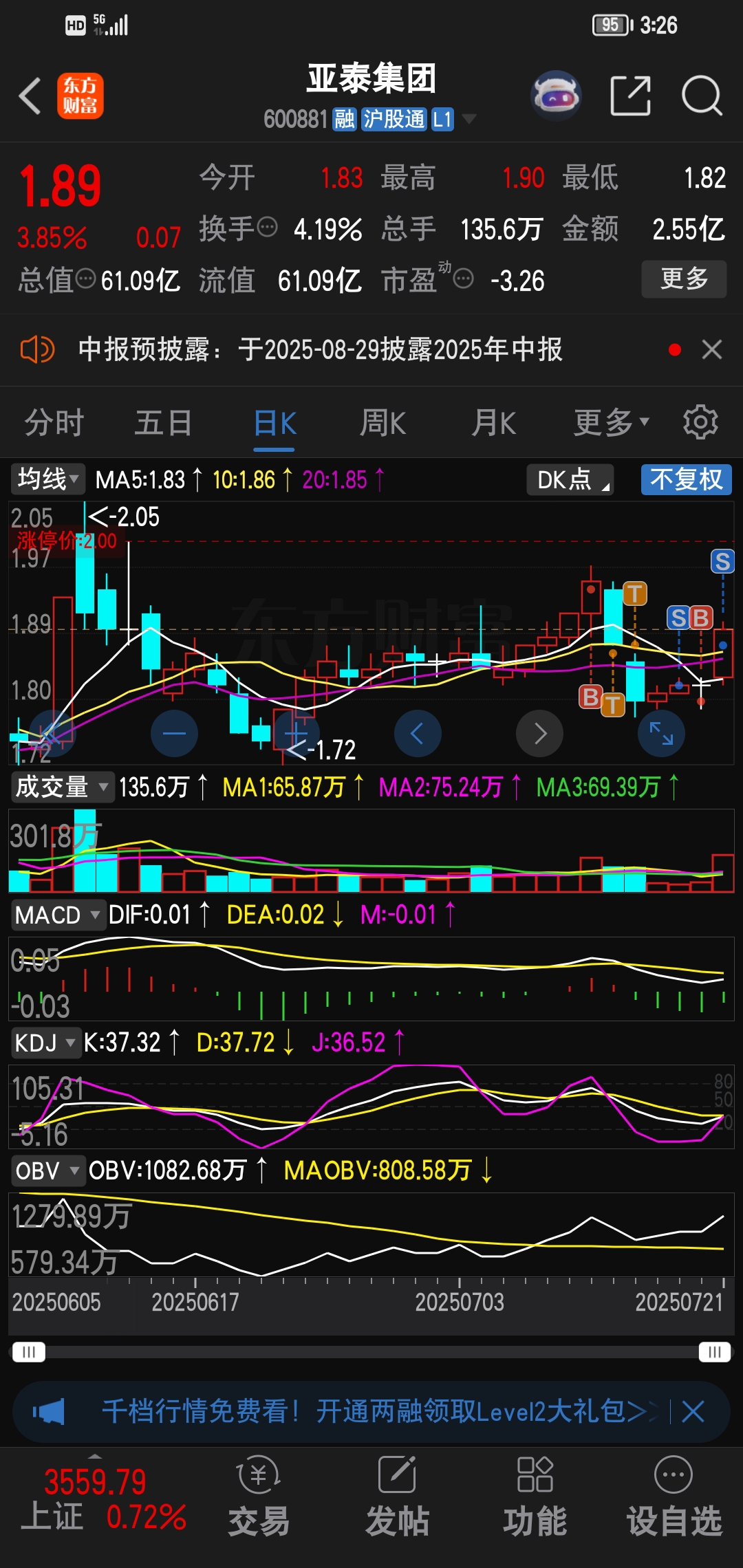Expand the MACD indicator dropdown
This screenshot has height=1568, width=743.
click(x=58, y=915)
